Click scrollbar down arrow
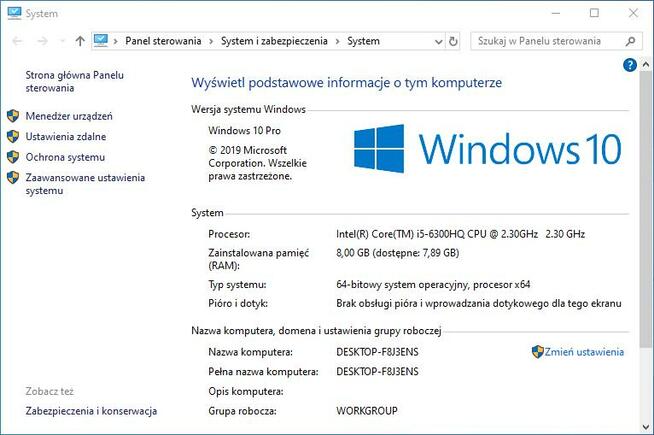Image resolution: width=654 pixels, height=435 pixels. coord(646,427)
